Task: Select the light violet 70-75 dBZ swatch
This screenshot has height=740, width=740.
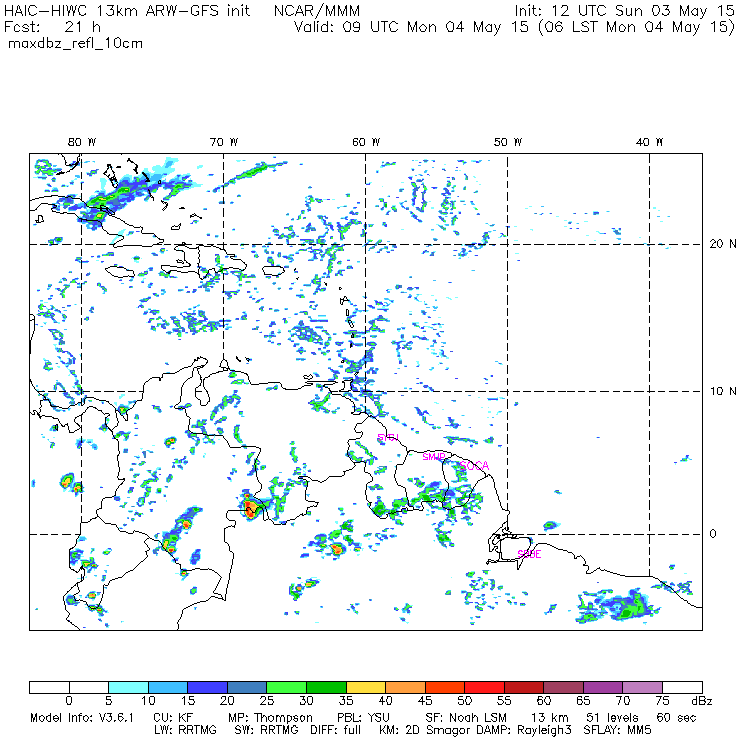Action: (643, 687)
